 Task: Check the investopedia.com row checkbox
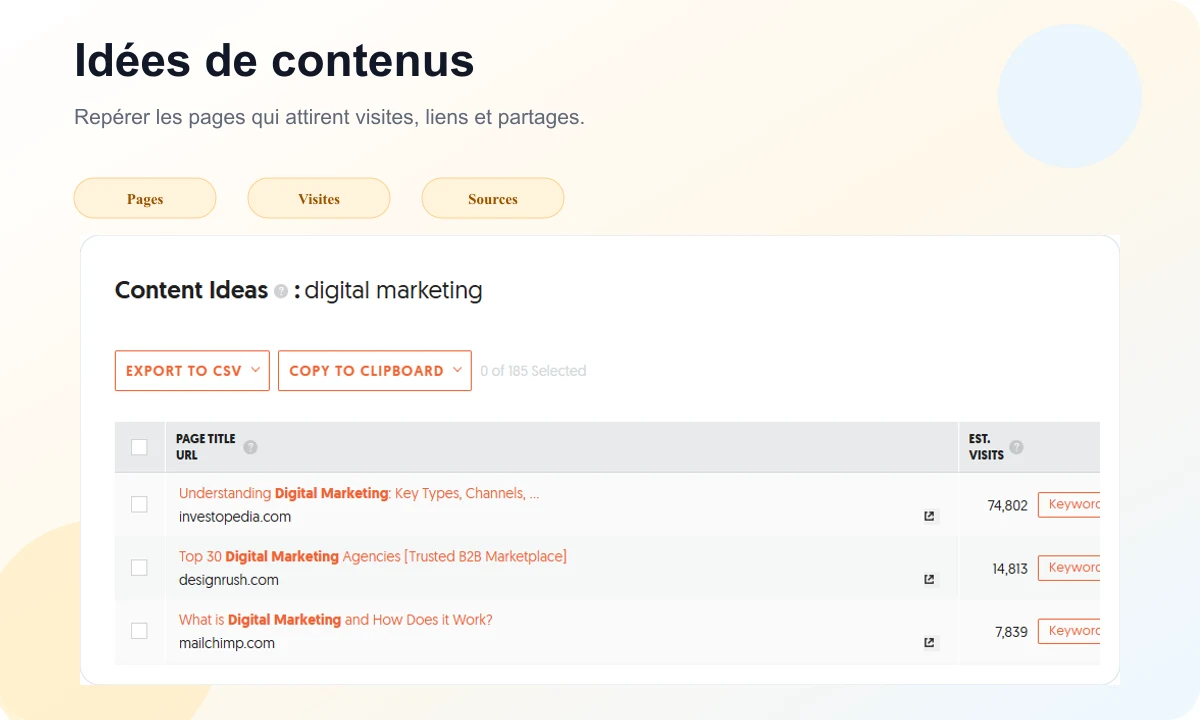[139, 504]
